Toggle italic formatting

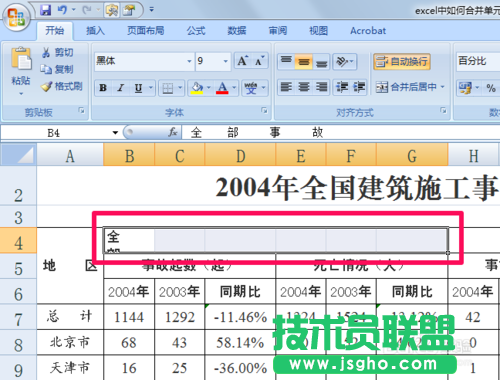click(120, 88)
